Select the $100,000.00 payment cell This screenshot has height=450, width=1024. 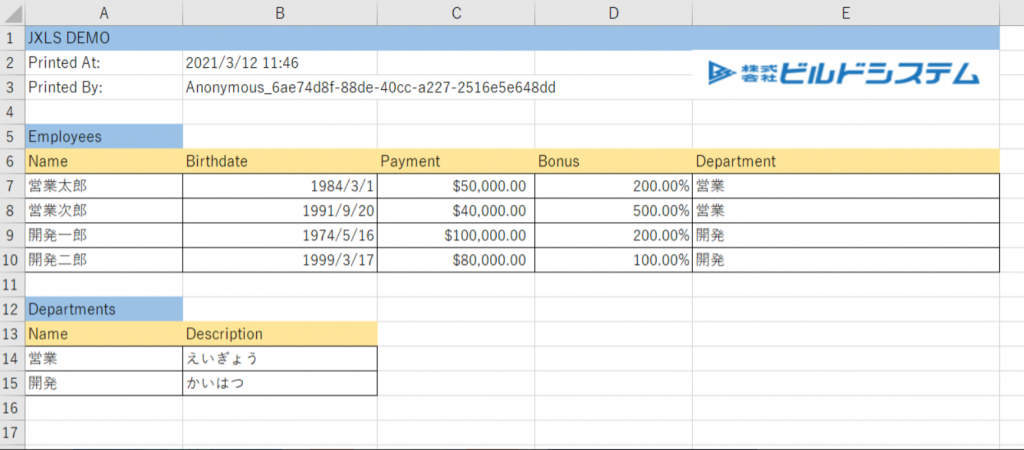(456, 235)
